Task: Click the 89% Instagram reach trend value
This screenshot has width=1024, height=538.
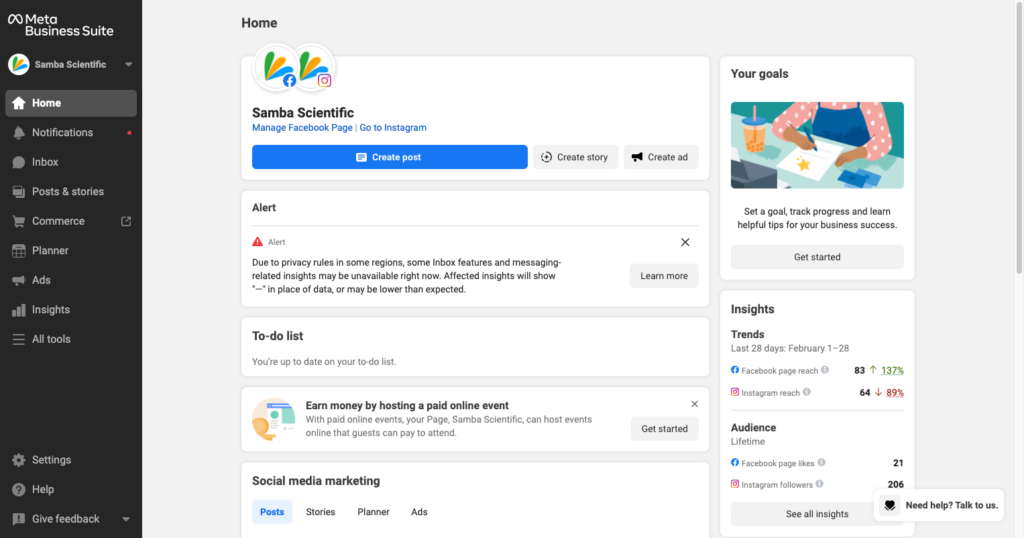Action: tap(895, 392)
